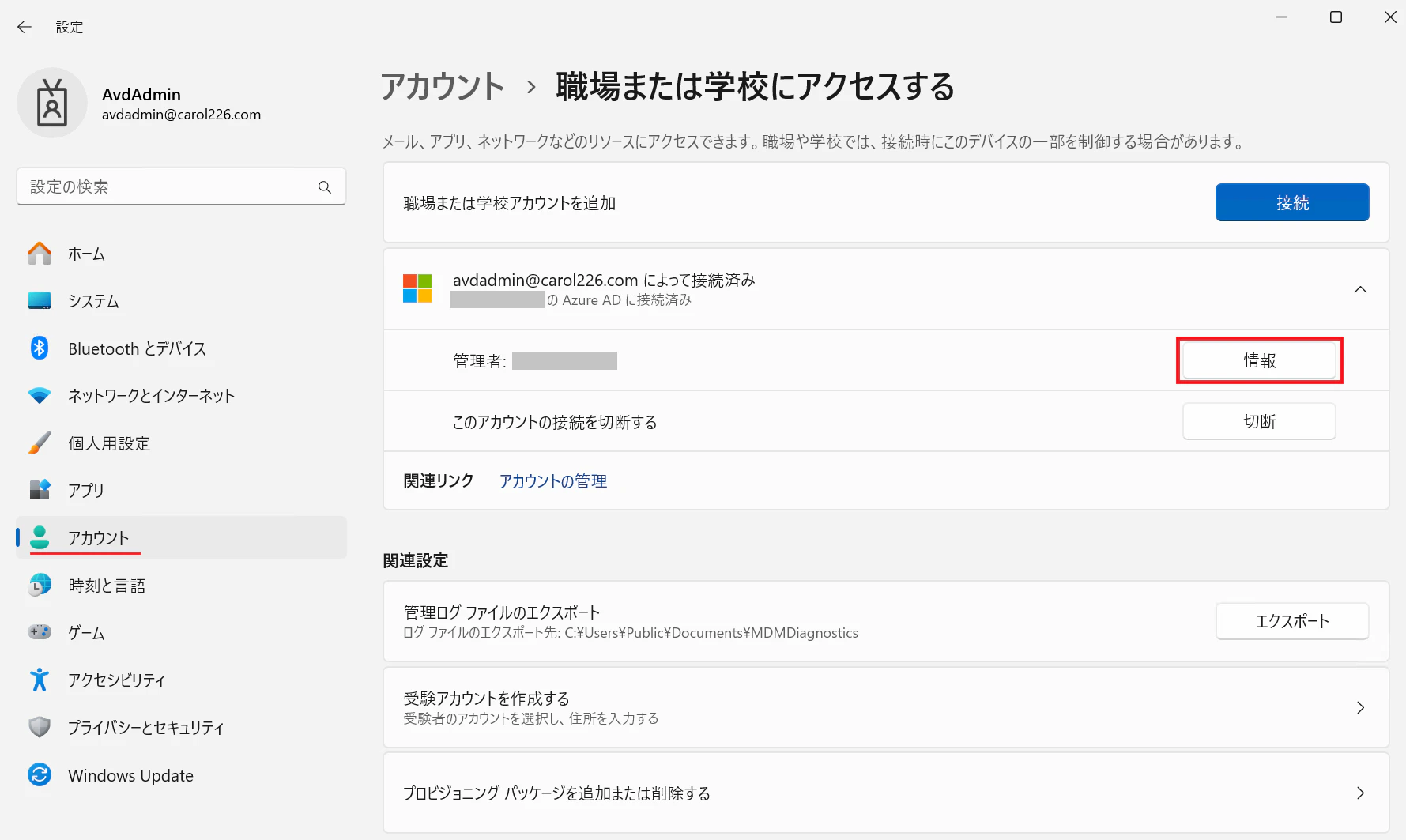Open 個人用設定 in sidebar
The height and width of the screenshot is (840, 1406).
(181, 443)
